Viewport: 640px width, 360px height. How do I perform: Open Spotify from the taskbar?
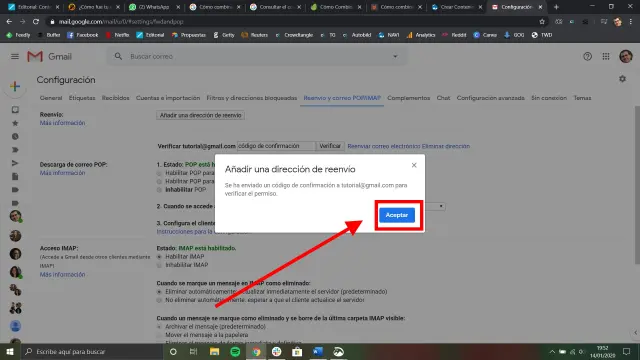235,351
